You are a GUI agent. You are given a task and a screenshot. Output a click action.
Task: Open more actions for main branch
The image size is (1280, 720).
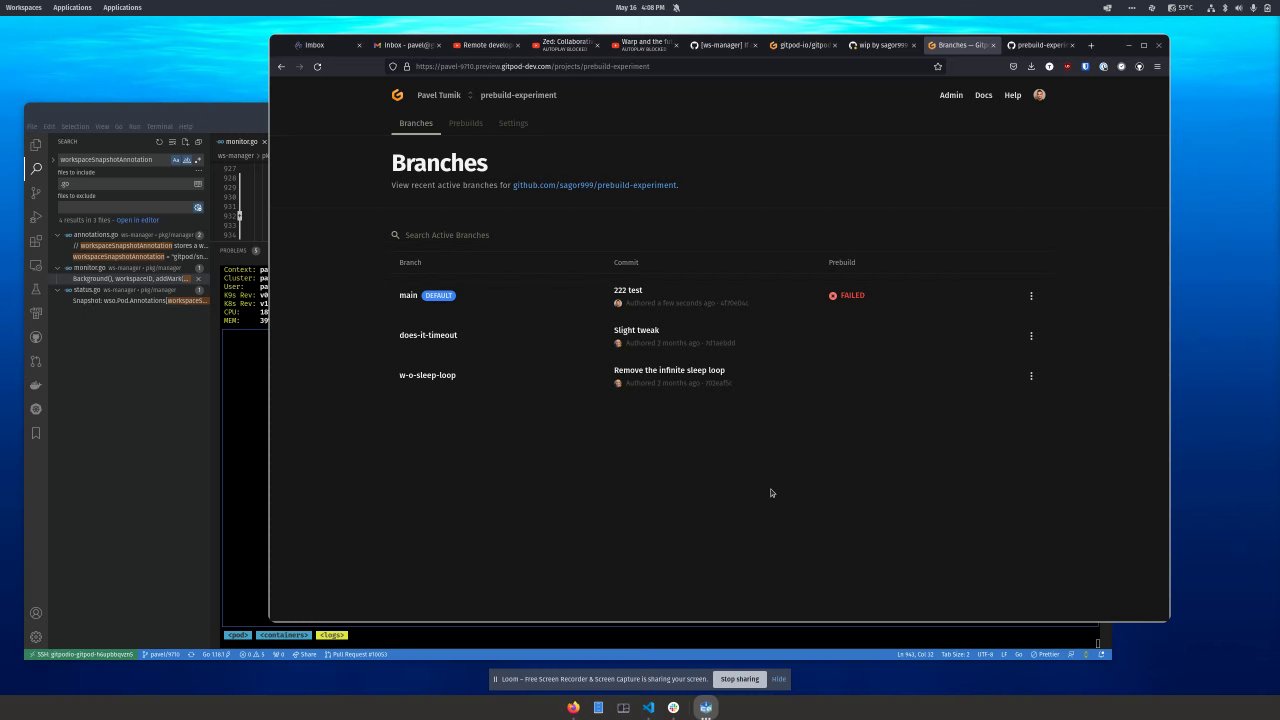[x=1031, y=296]
